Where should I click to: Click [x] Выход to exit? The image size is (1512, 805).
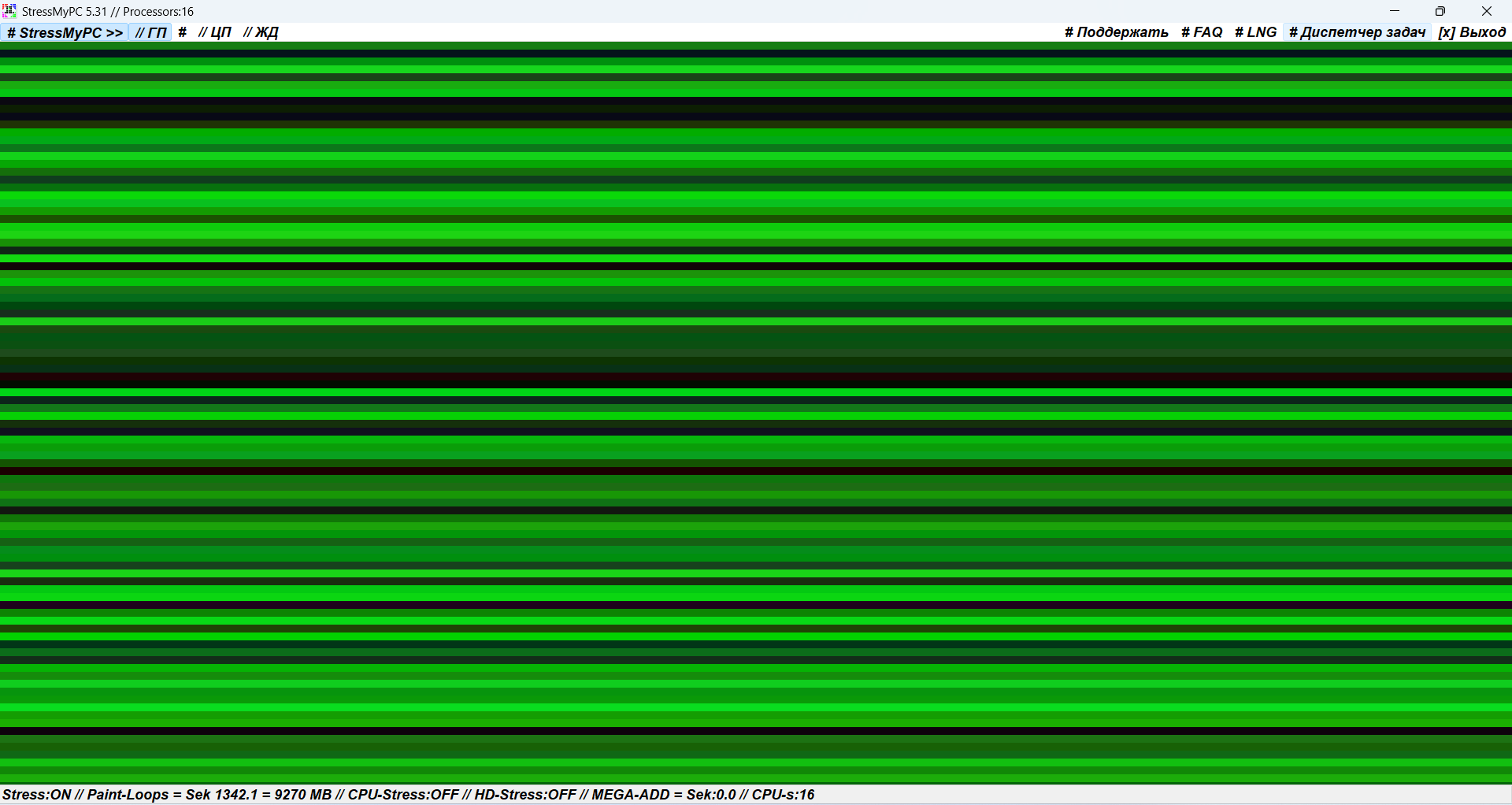[1471, 32]
